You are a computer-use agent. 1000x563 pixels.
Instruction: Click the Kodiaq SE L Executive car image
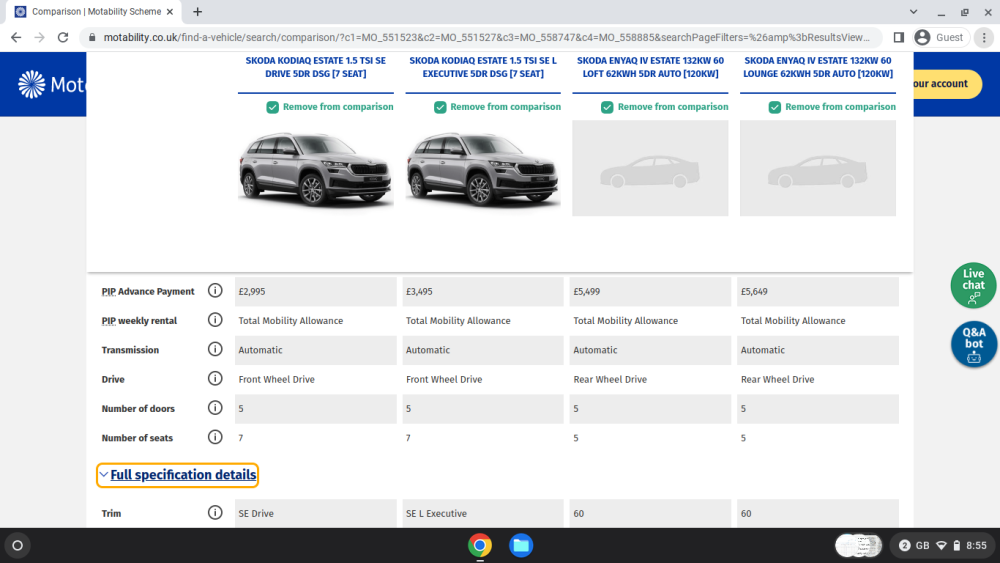point(483,169)
